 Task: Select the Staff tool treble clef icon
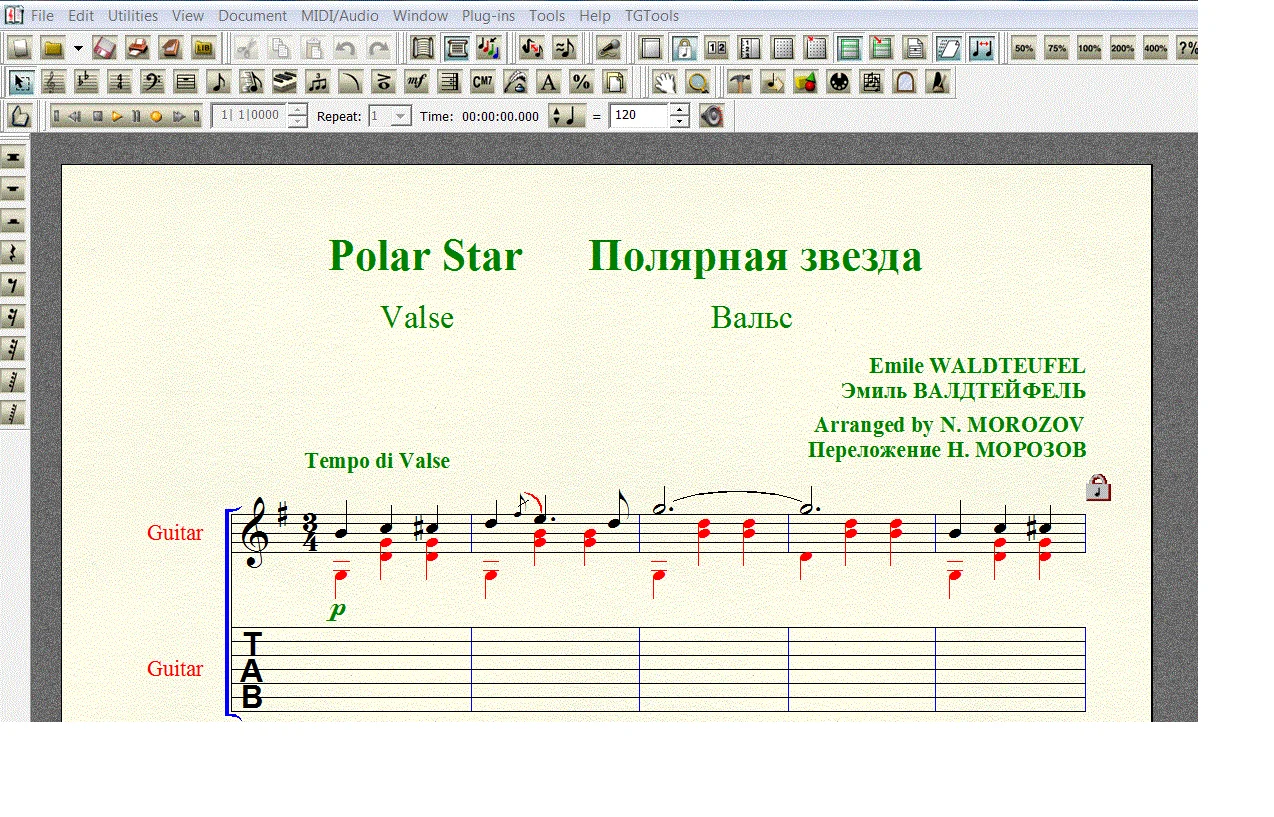53,81
